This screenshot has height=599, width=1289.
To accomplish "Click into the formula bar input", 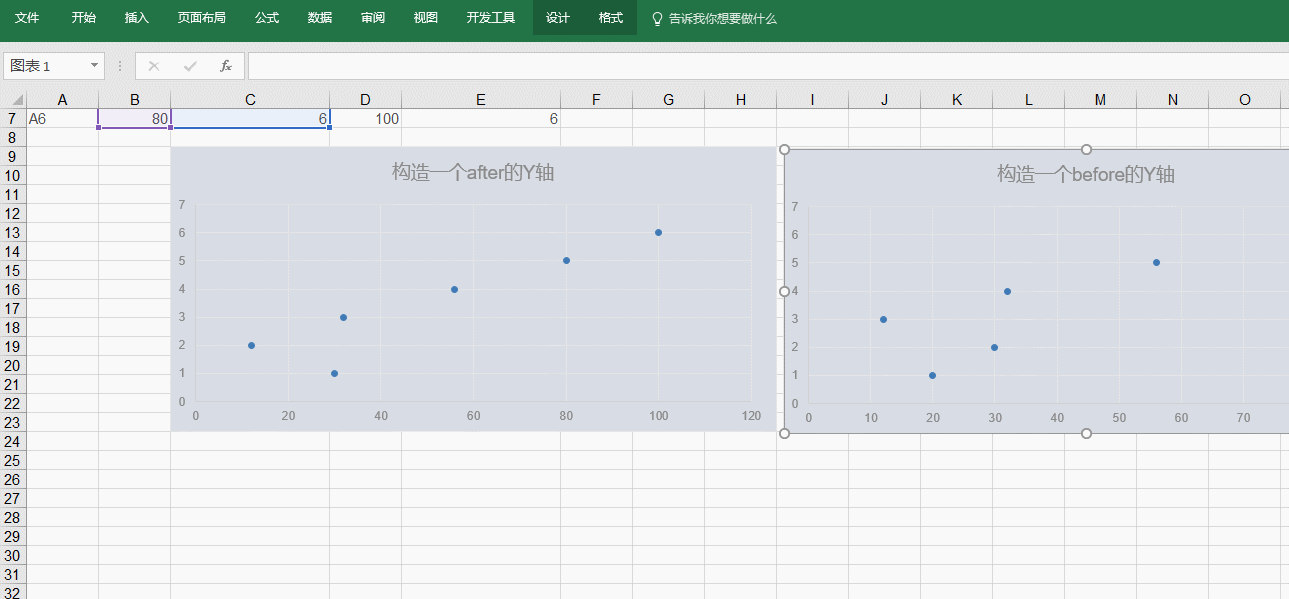I will 760,66.
